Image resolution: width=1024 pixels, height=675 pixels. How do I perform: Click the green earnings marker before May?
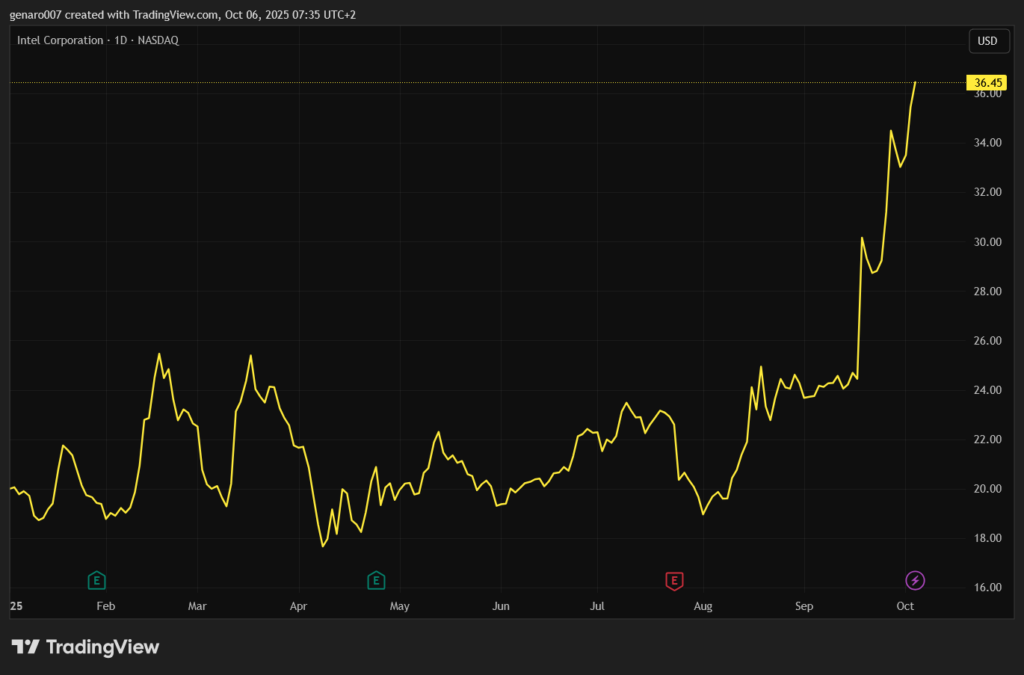pos(376,580)
